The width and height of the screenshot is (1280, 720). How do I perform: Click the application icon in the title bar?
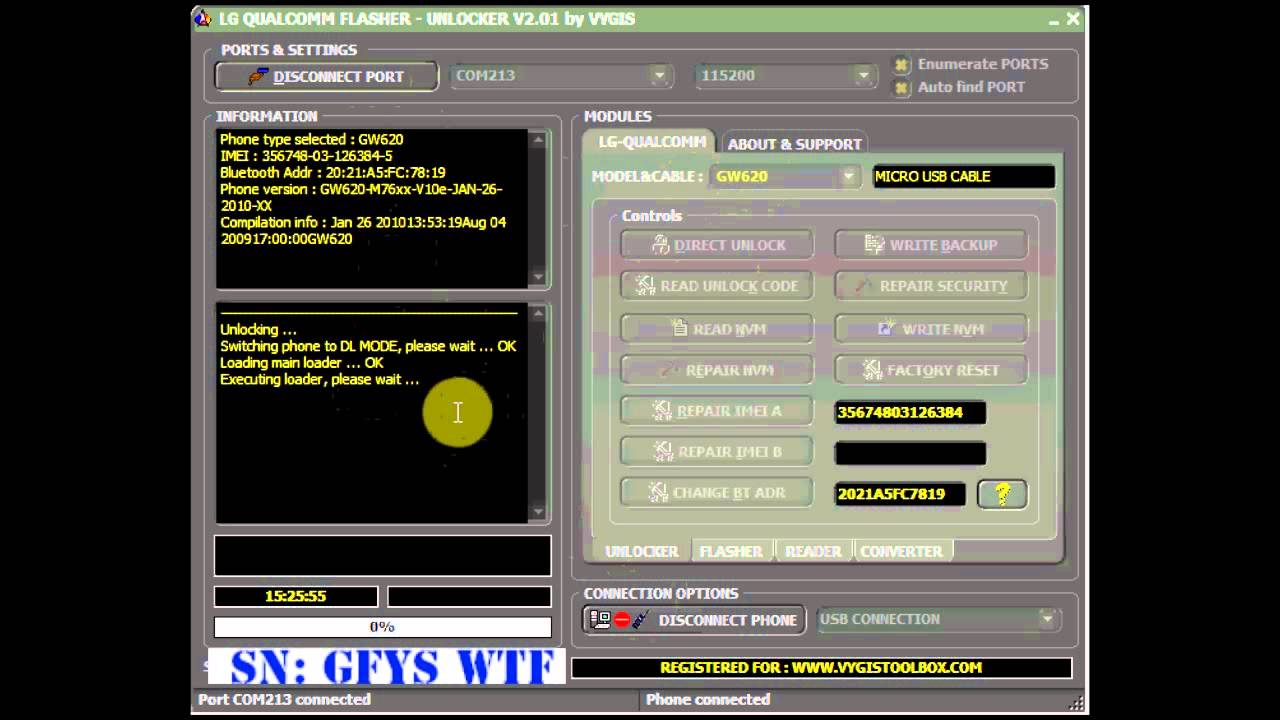[x=203, y=18]
